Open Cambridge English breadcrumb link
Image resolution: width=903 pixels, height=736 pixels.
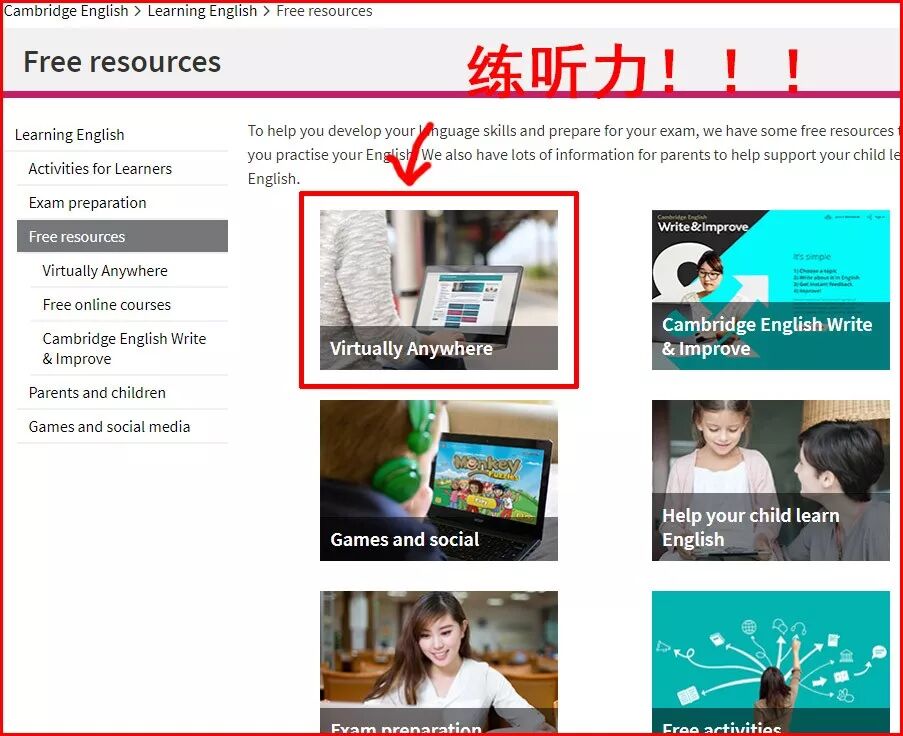[66, 11]
